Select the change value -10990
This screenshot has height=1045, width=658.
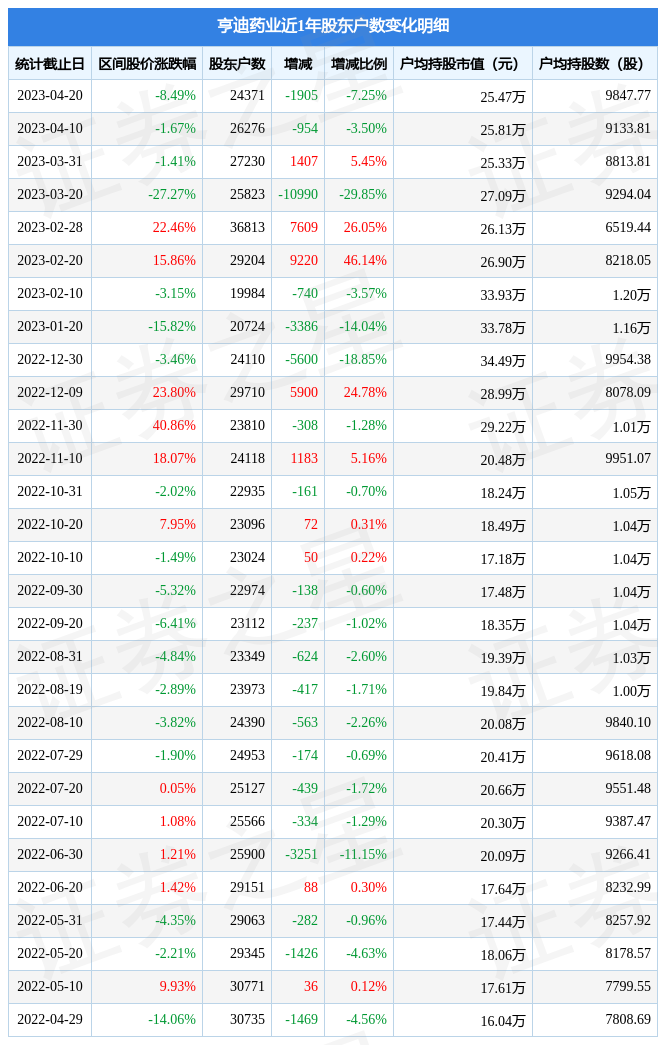[x=298, y=195]
